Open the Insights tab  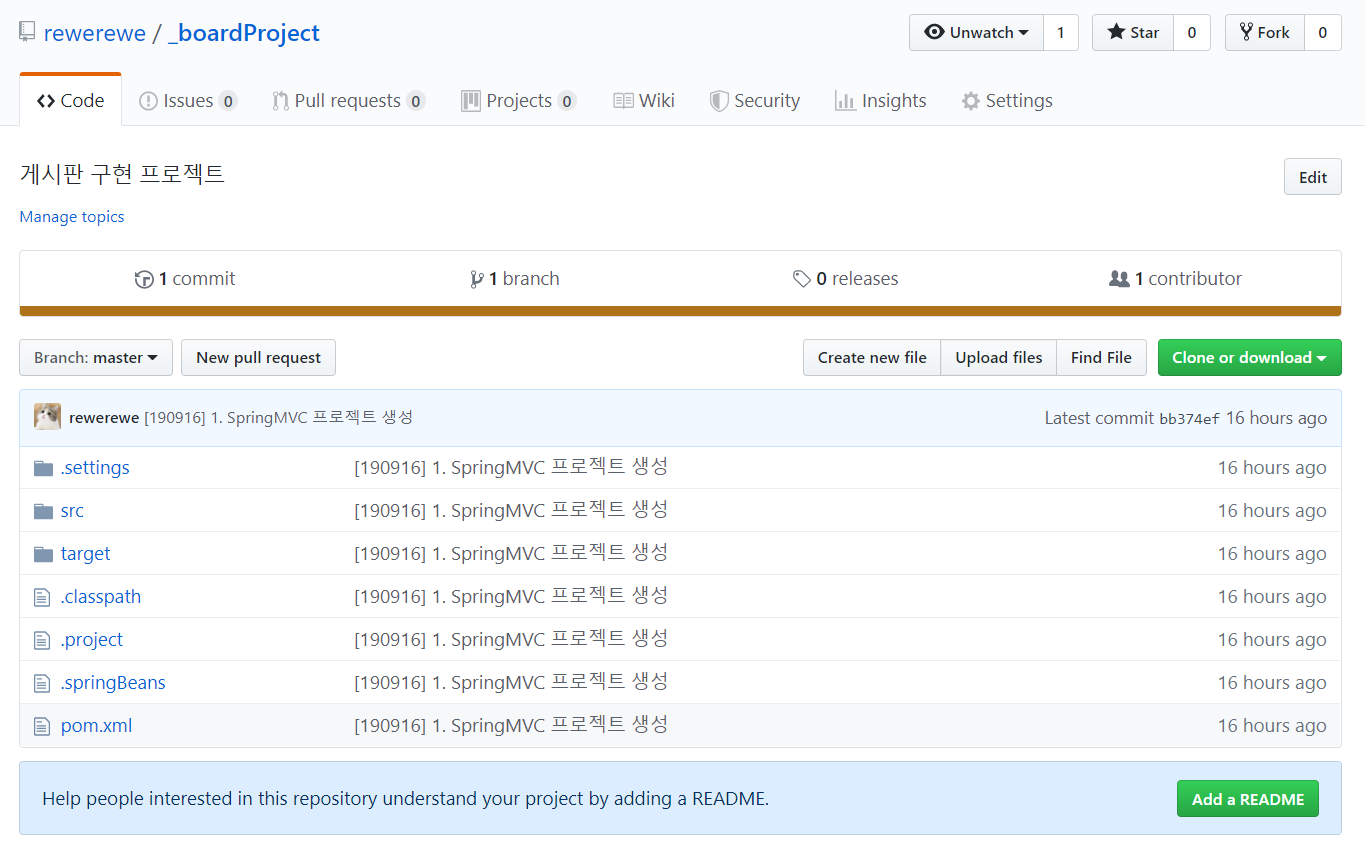[x=880, y=100]
